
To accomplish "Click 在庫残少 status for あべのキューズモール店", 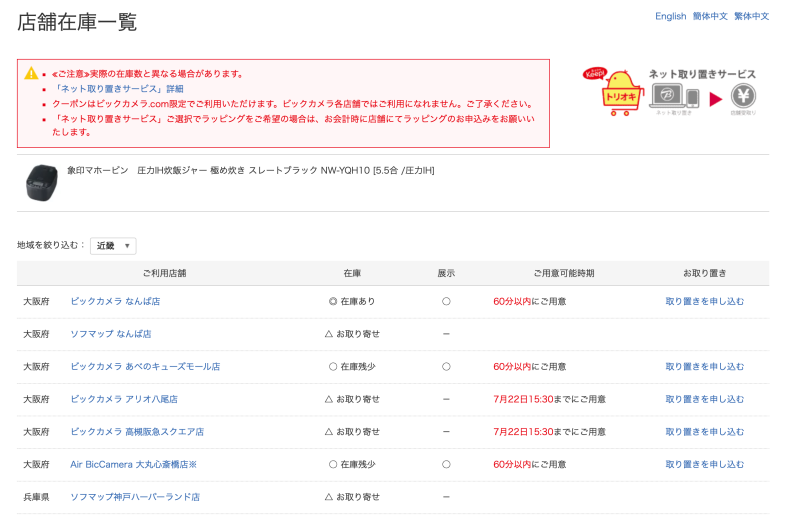I will point(352,367).
